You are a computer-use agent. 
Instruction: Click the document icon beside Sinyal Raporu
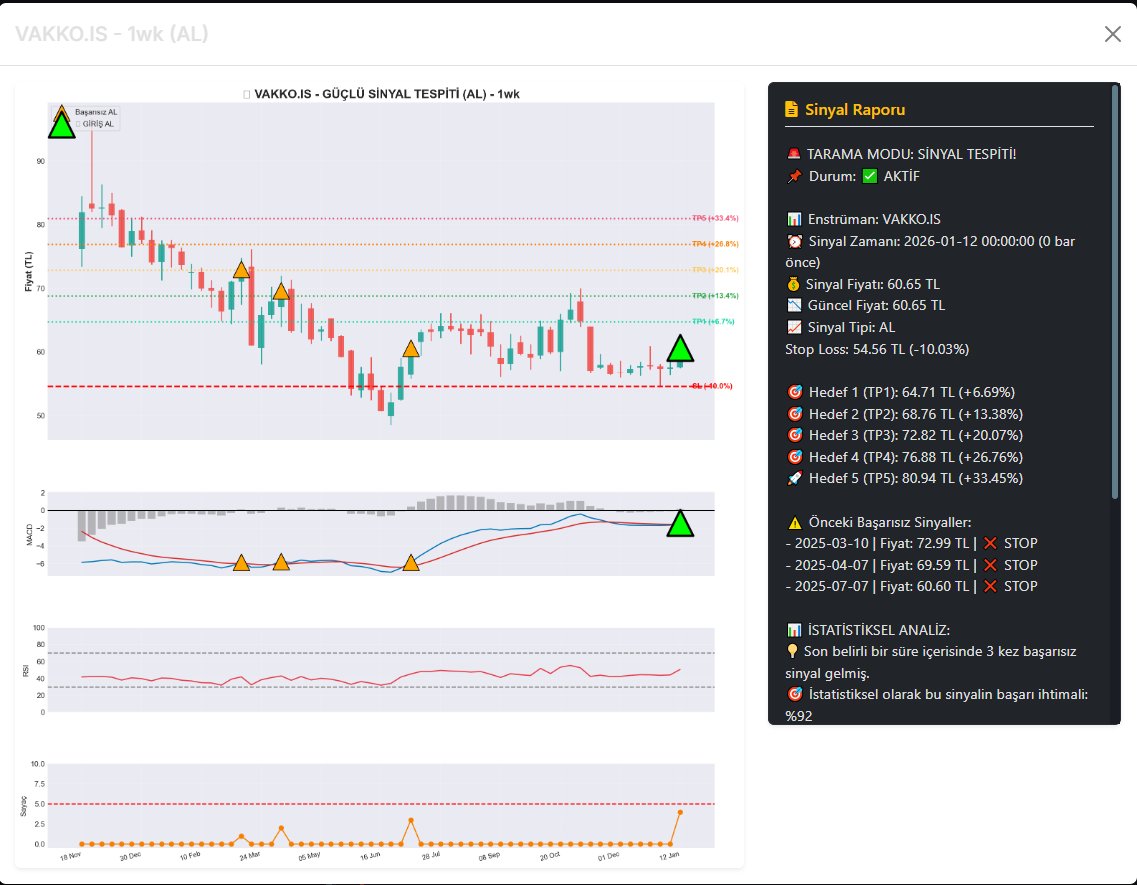tap(791, 110)
